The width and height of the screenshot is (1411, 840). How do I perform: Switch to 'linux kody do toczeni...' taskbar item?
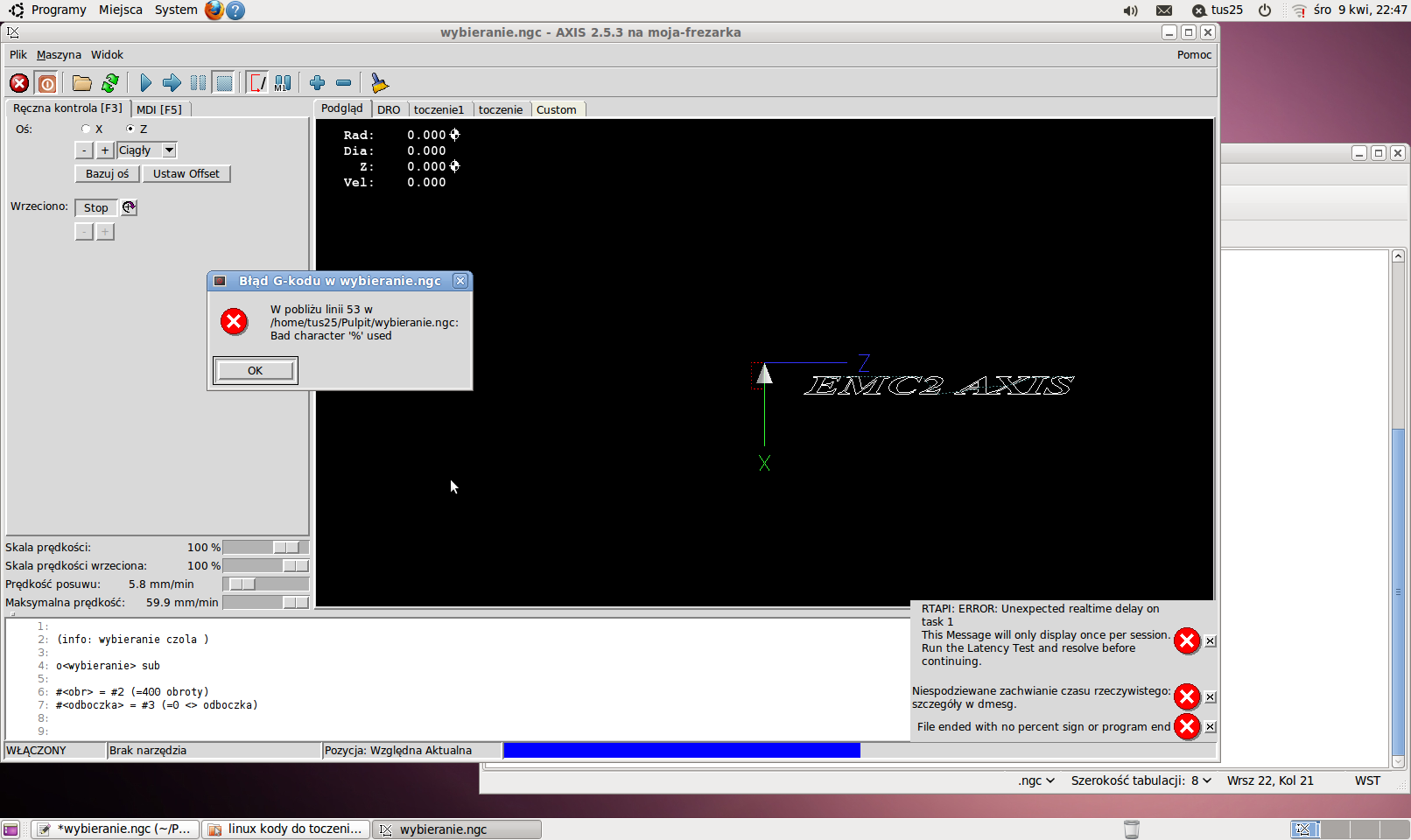pos(285,829)
